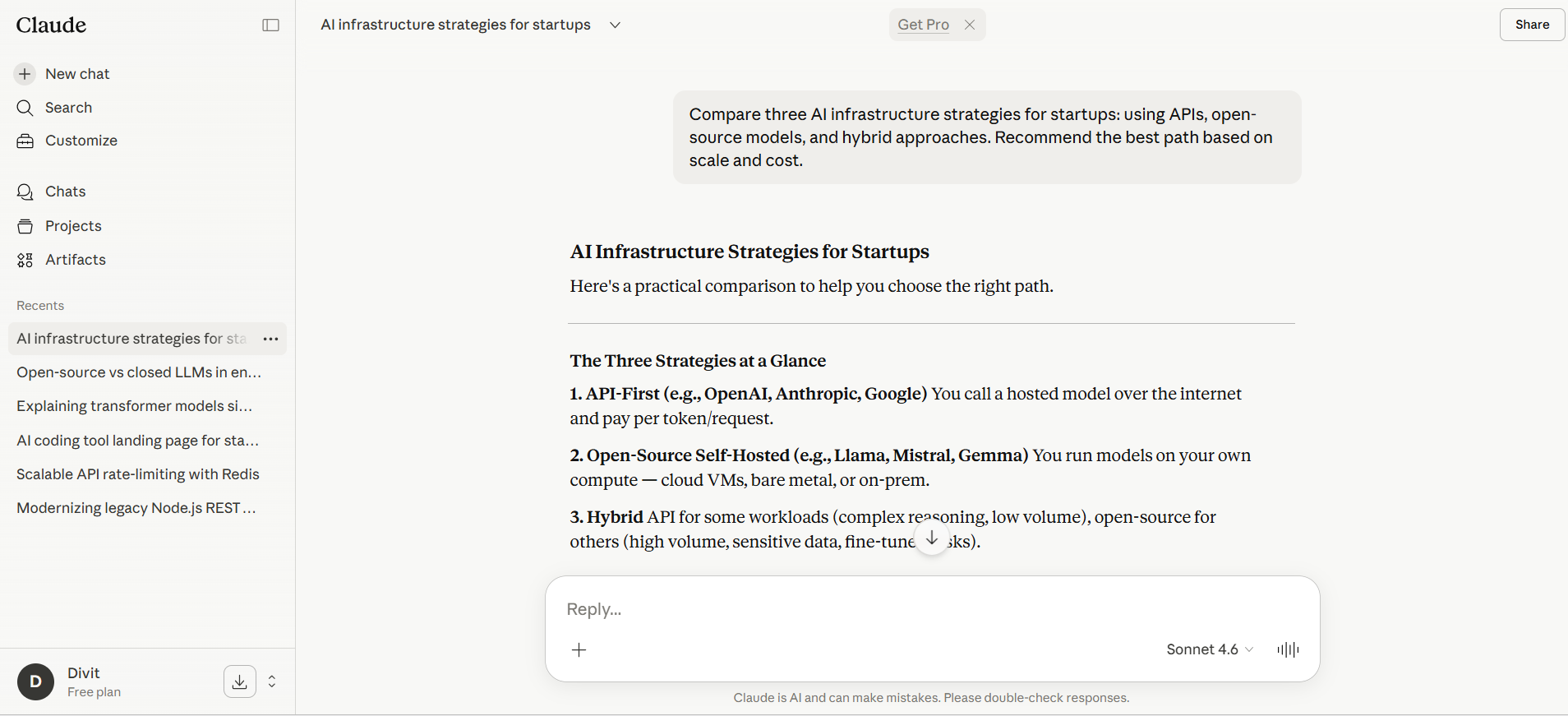Click the download app icon near profile
The image size is (1568, 716).
[x=239, y=681]
